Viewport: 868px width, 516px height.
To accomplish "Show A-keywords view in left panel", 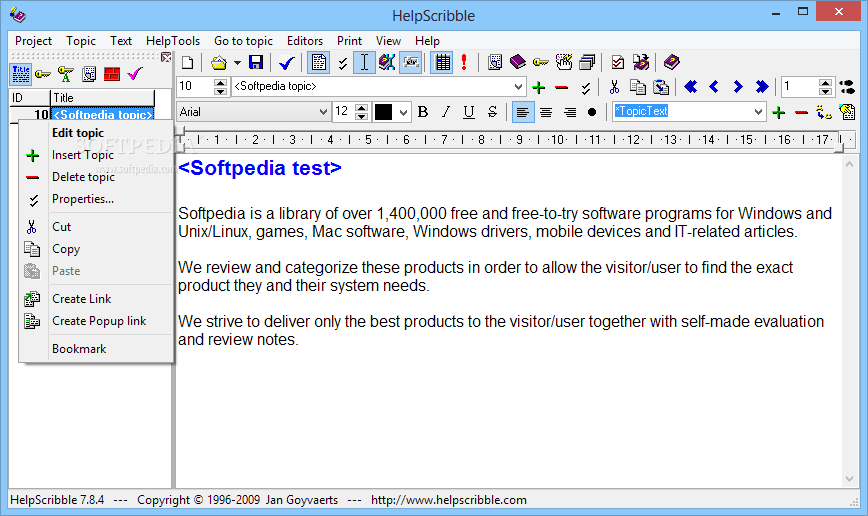I will 66,74.
